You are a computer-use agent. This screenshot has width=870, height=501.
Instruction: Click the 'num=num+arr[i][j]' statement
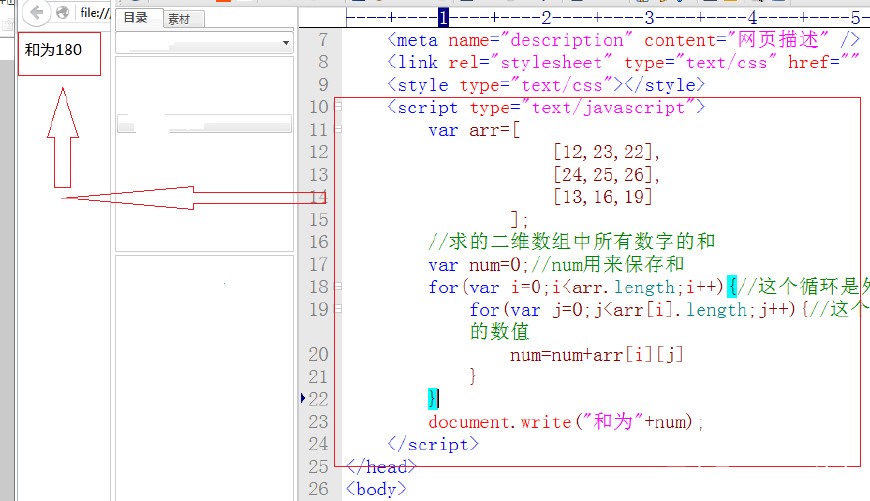click(x=596, y=355)
